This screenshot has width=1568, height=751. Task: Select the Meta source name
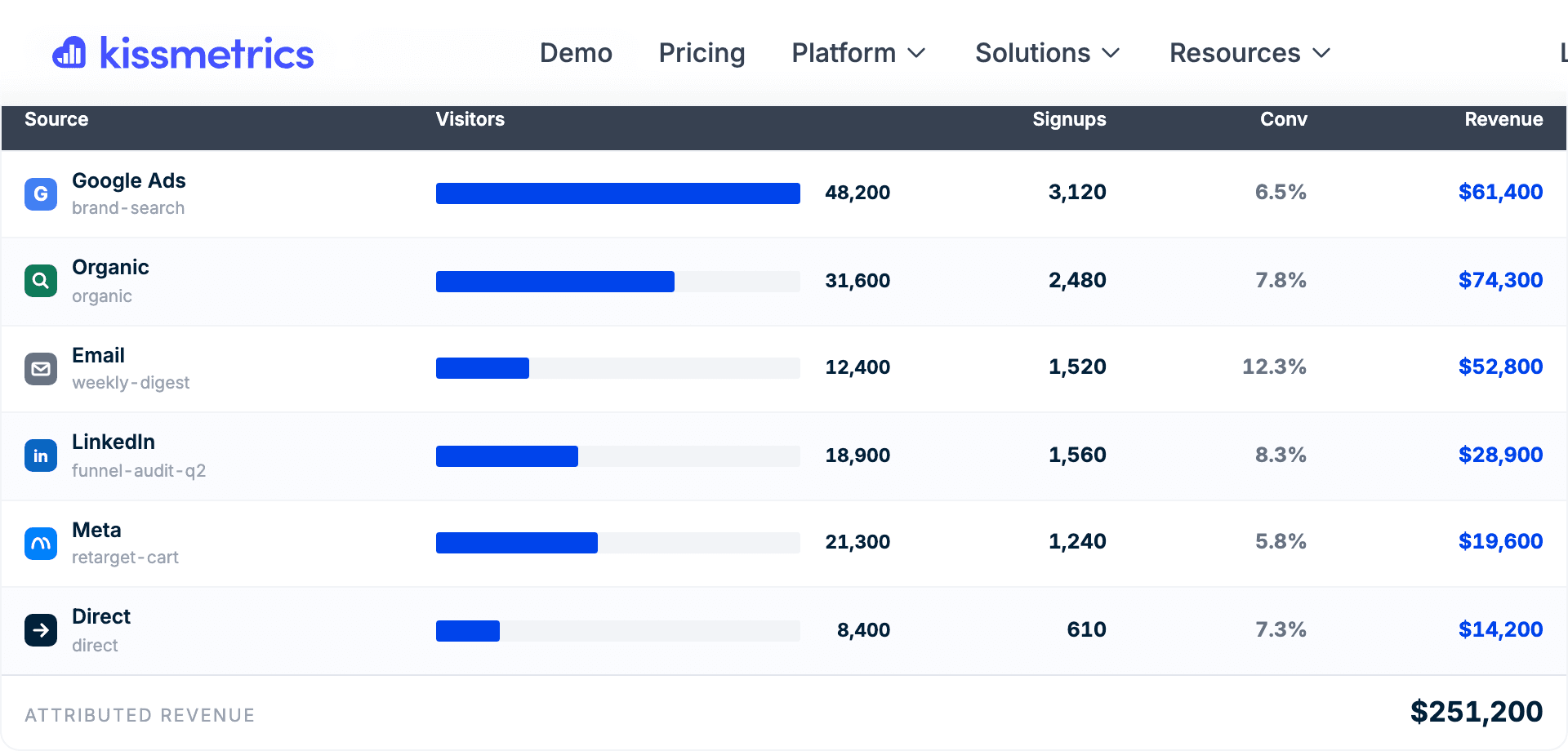[96, 530]
